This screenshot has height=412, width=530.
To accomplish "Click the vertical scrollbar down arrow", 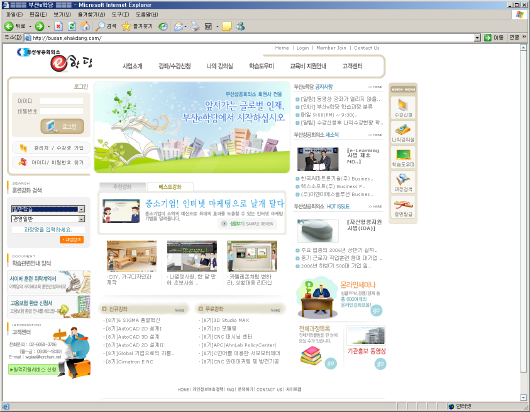I will pos(523,397).
